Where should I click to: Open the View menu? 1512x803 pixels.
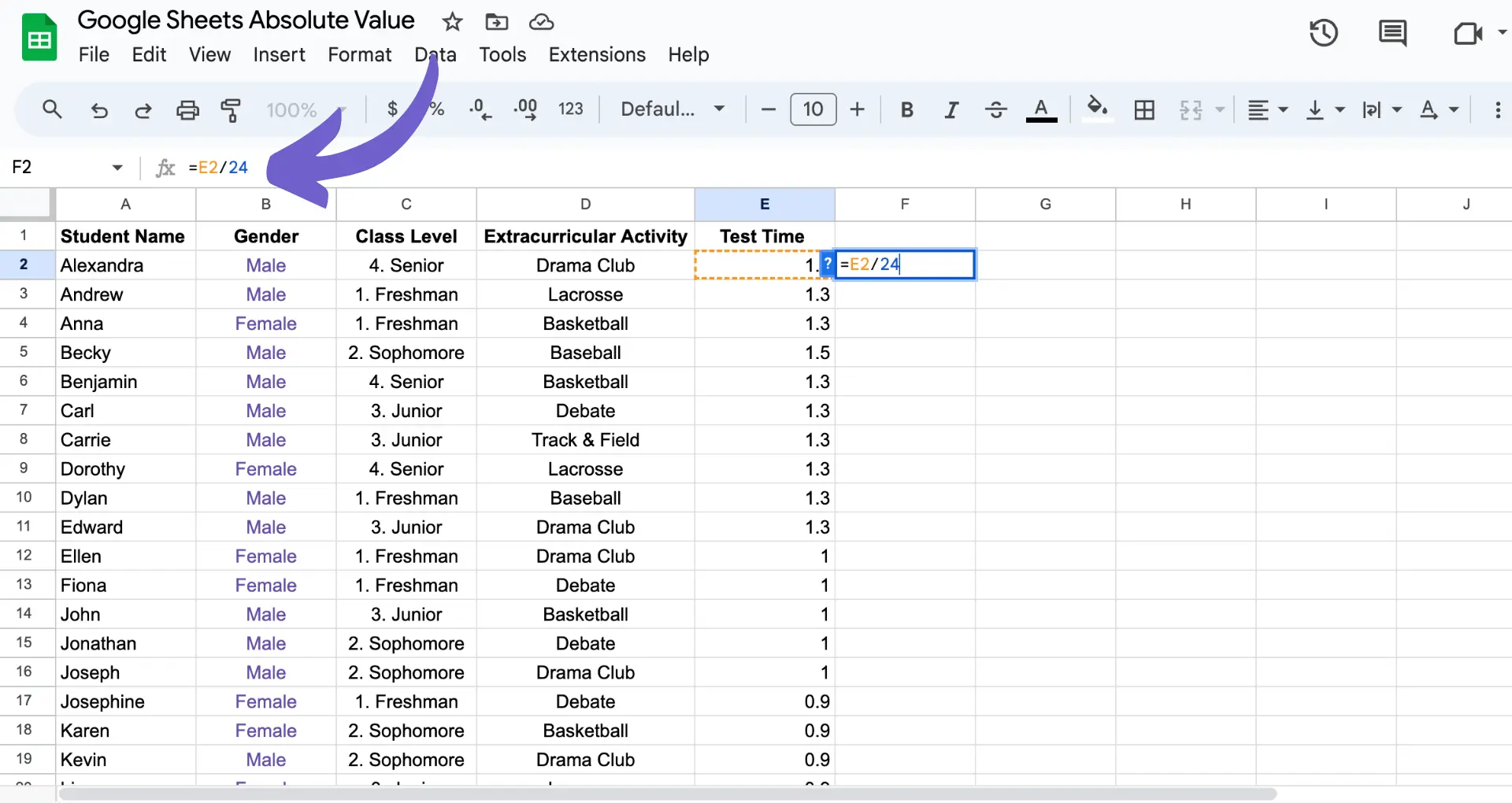point(209,54)
